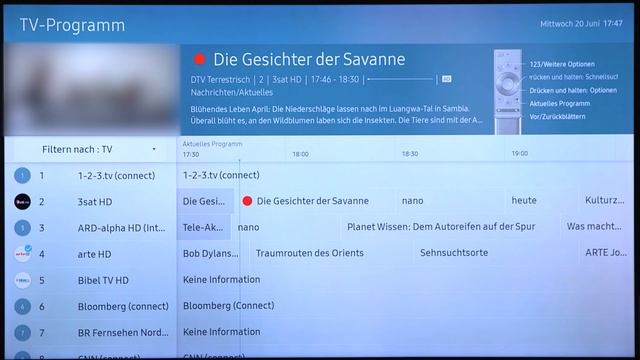
Task: Select the ARD-alpha HD channel icon
Action: 22,228
